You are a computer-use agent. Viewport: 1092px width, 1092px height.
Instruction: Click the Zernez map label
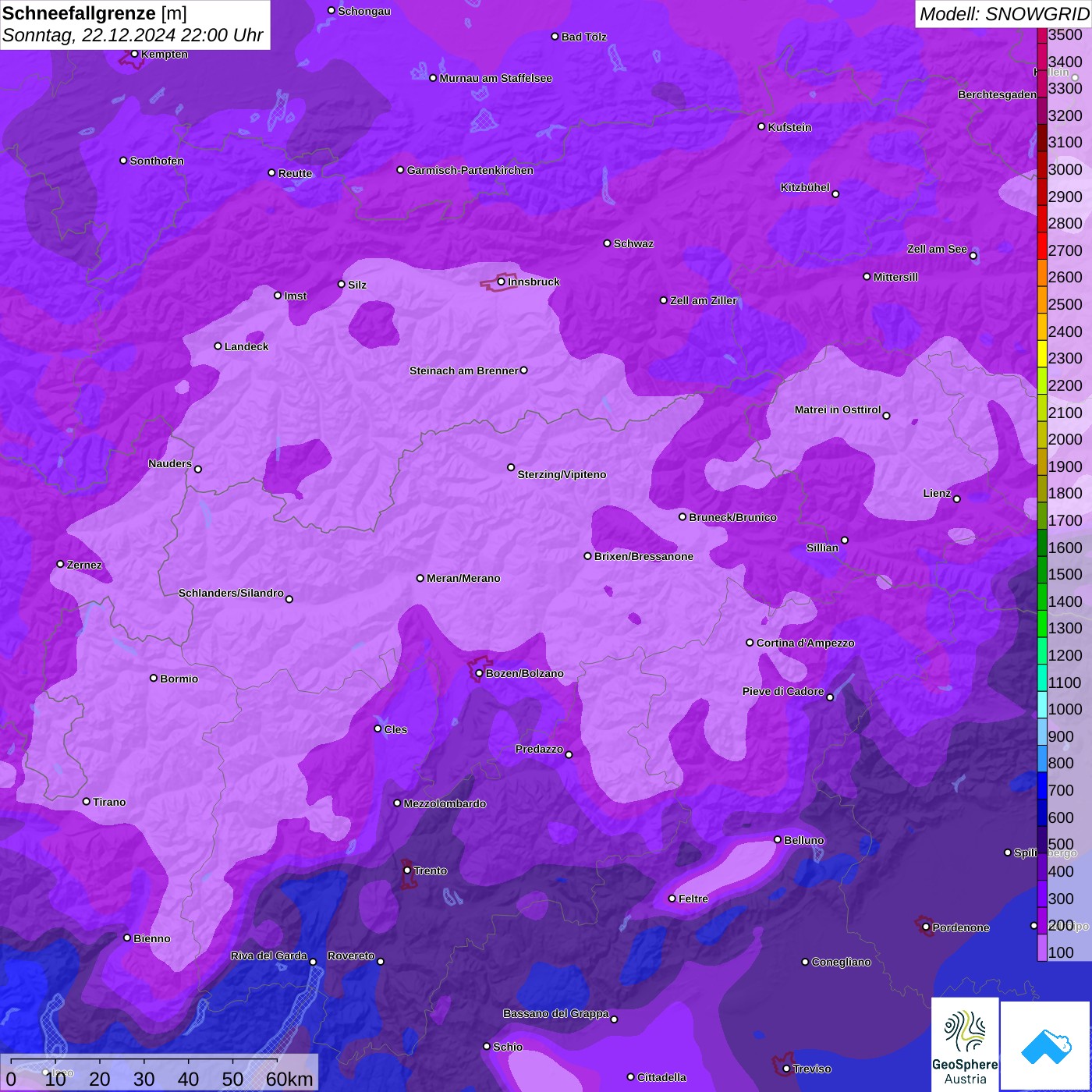point(84,565)
